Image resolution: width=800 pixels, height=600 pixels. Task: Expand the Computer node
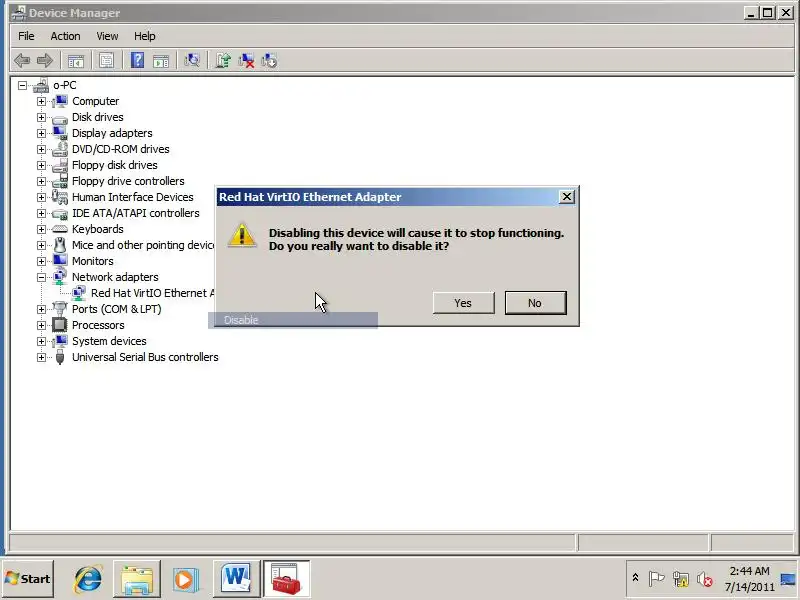(x=41, y=101)
